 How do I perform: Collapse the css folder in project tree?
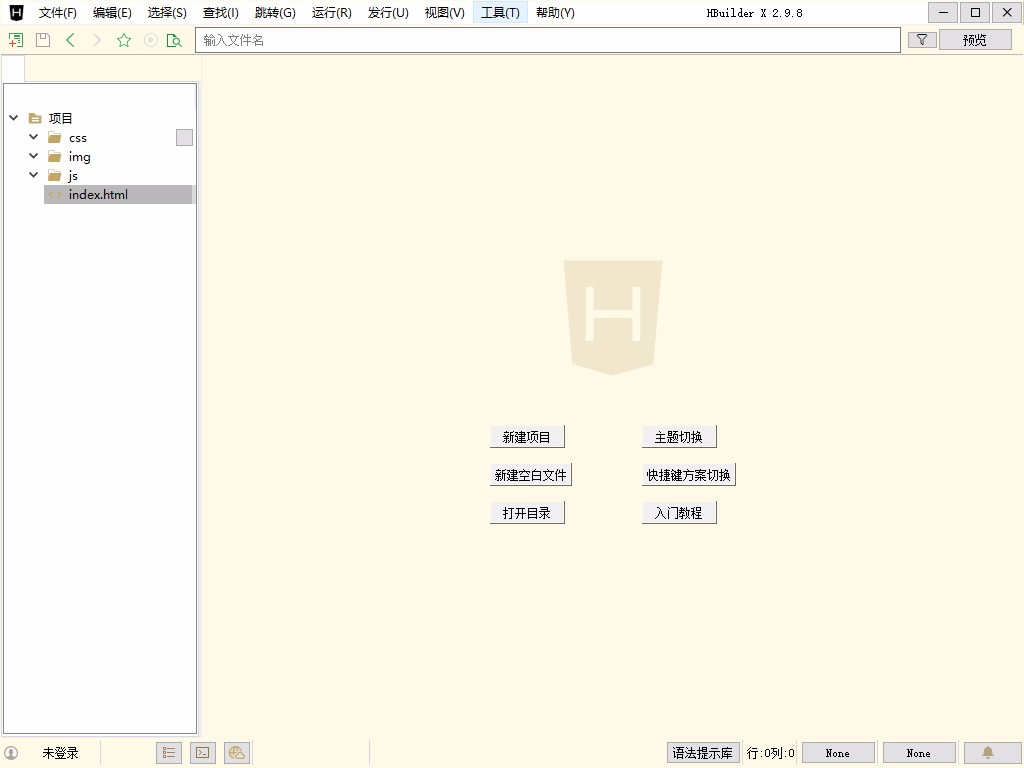[x=33, y=137]
